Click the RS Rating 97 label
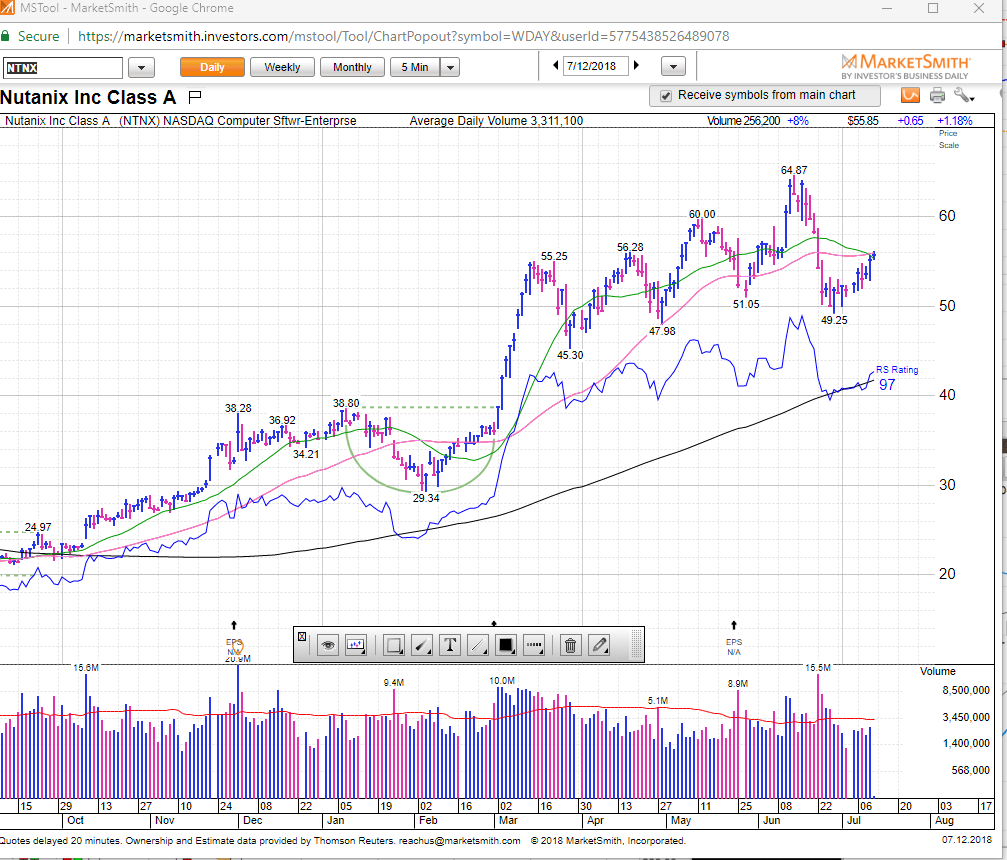Image resolution: width=1007 pixels, height=860 pixels. point(897,378)
